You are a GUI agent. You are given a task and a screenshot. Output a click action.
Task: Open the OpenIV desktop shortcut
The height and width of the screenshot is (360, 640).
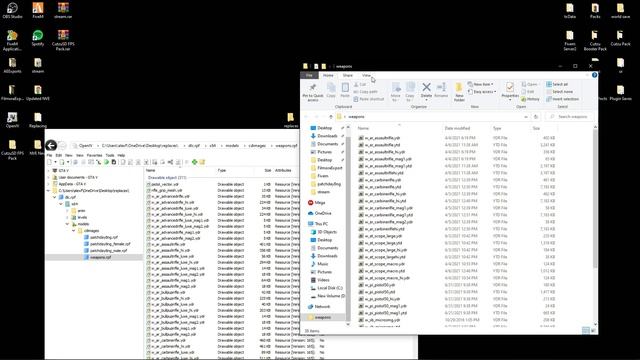[x=12, y=120]
